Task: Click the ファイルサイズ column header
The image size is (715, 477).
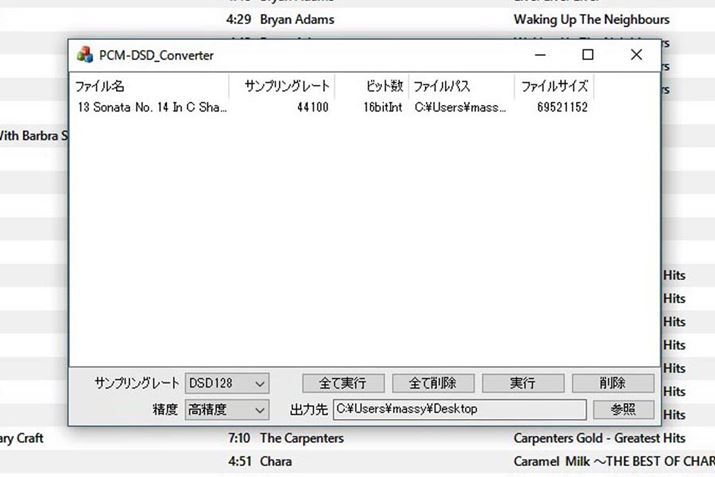Action: click(x=554, y=86)
